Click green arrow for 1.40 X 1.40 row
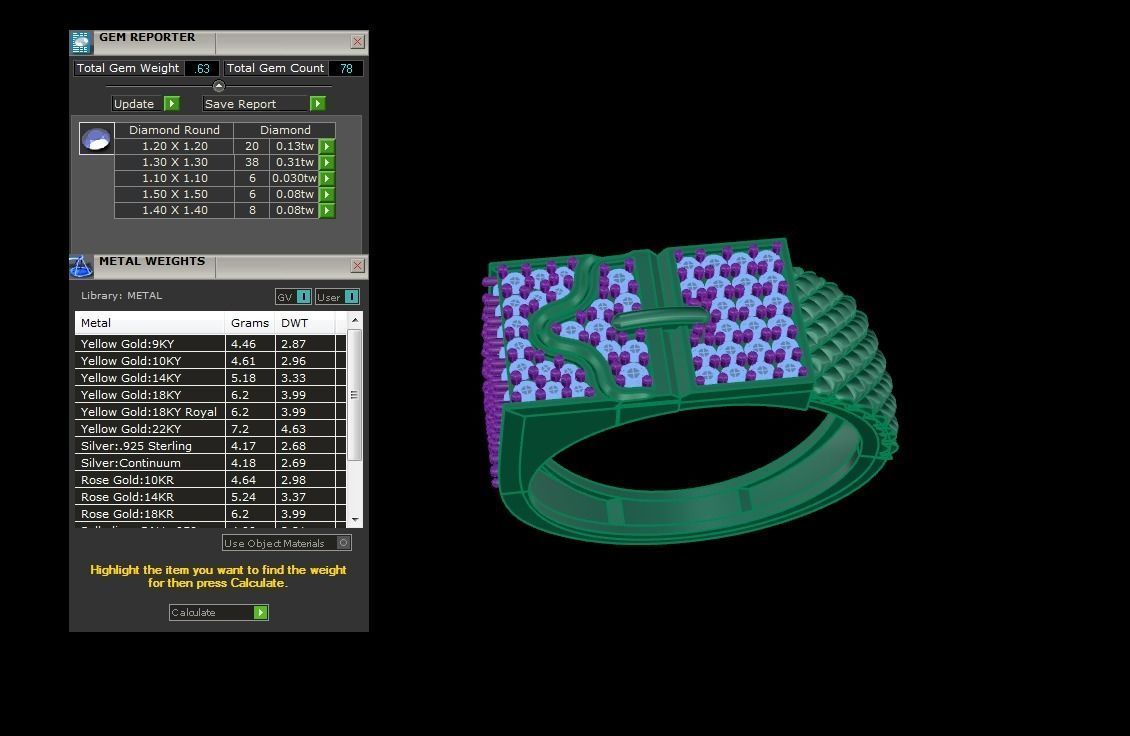The height and width of the screenshot is (736, 1130). pos(326,210)
